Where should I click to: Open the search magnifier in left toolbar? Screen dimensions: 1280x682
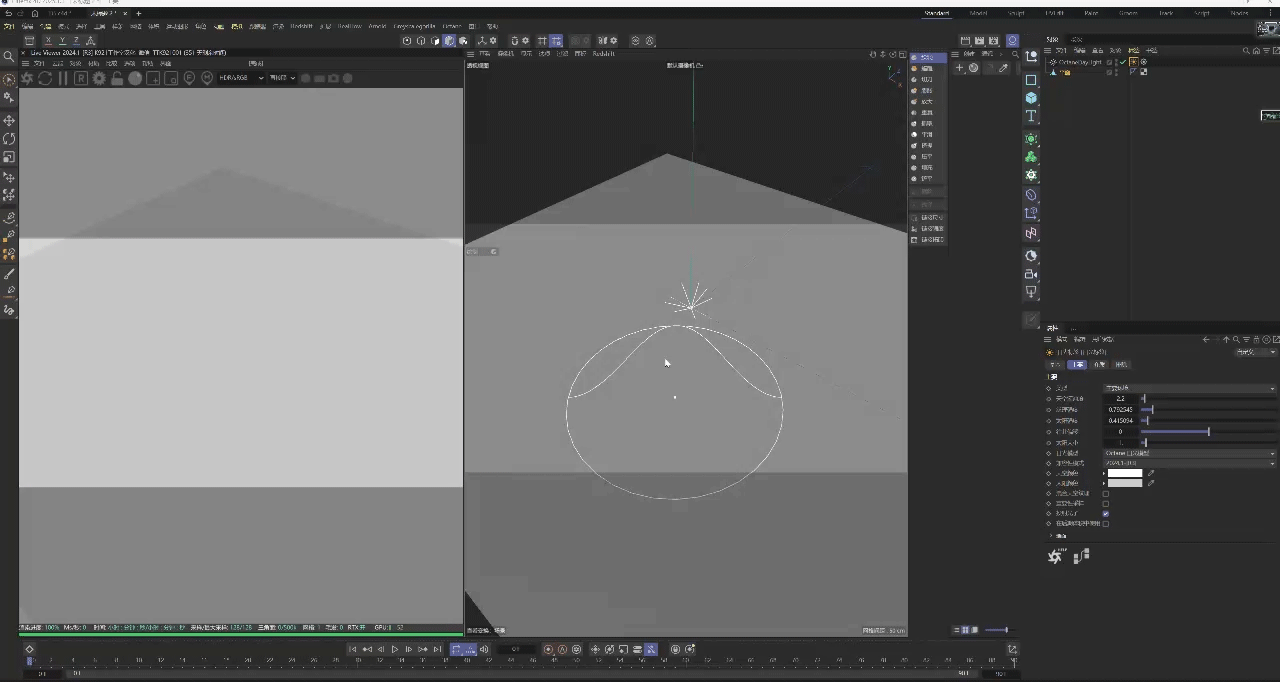9,57
